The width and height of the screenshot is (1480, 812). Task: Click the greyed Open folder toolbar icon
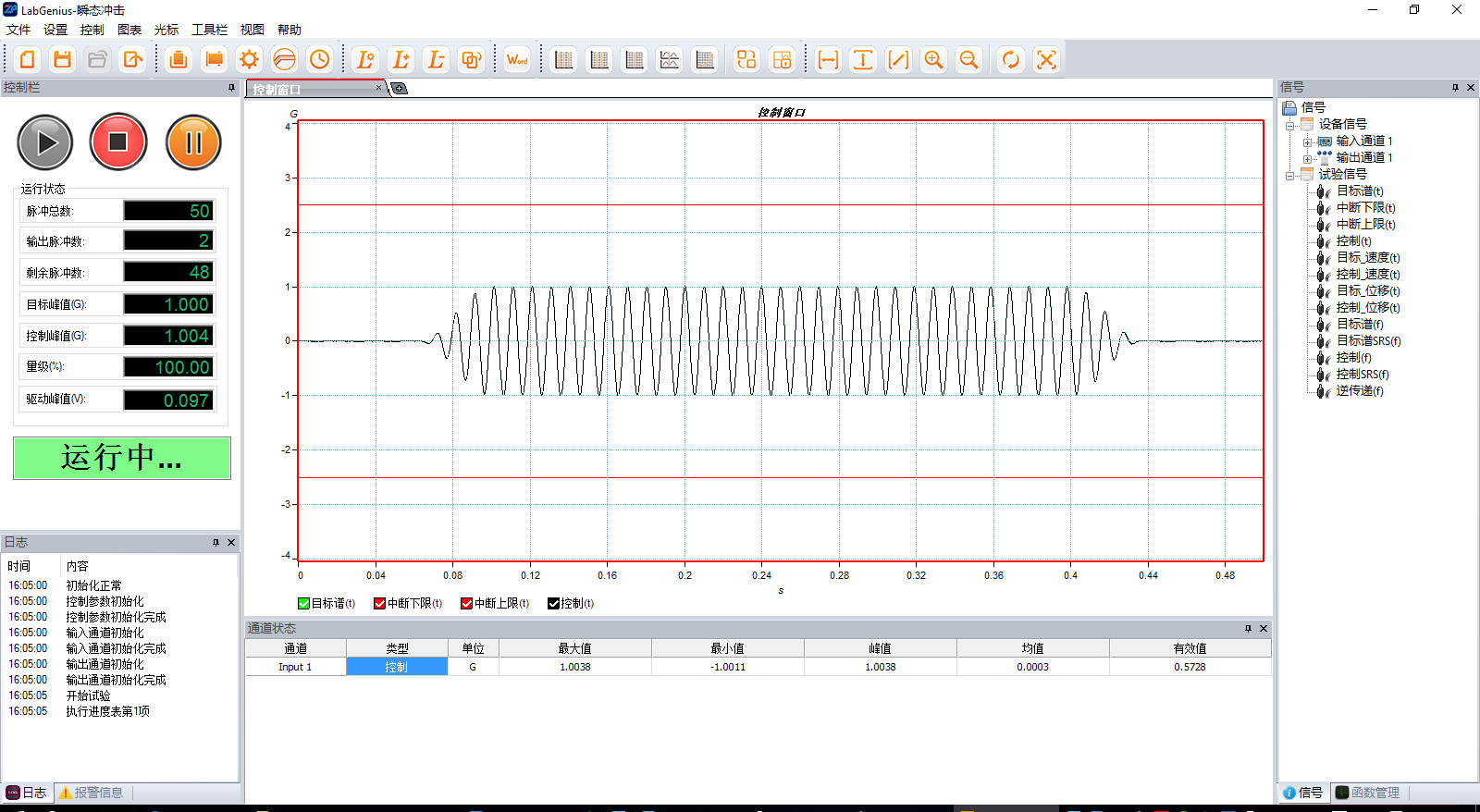[x=98, y=60]
